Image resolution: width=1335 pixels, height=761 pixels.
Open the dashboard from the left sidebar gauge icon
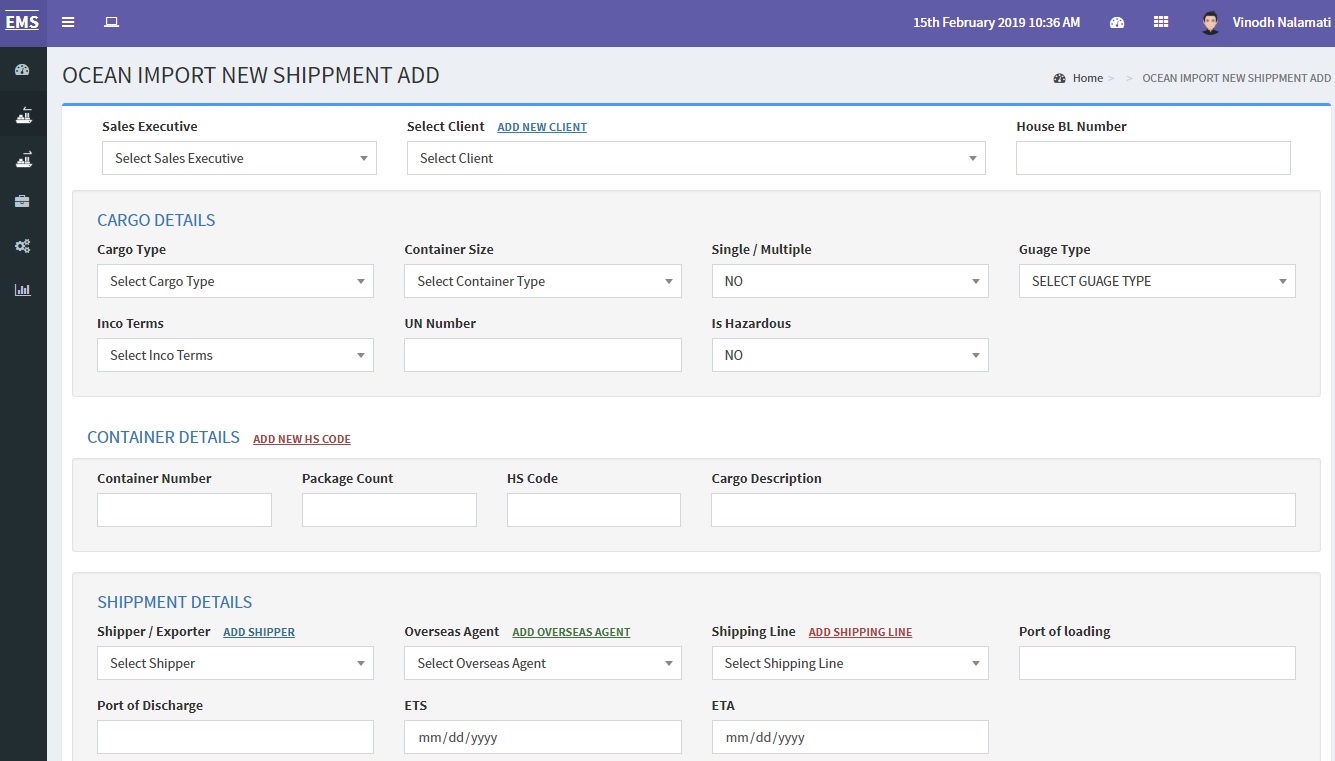[23, 70]
